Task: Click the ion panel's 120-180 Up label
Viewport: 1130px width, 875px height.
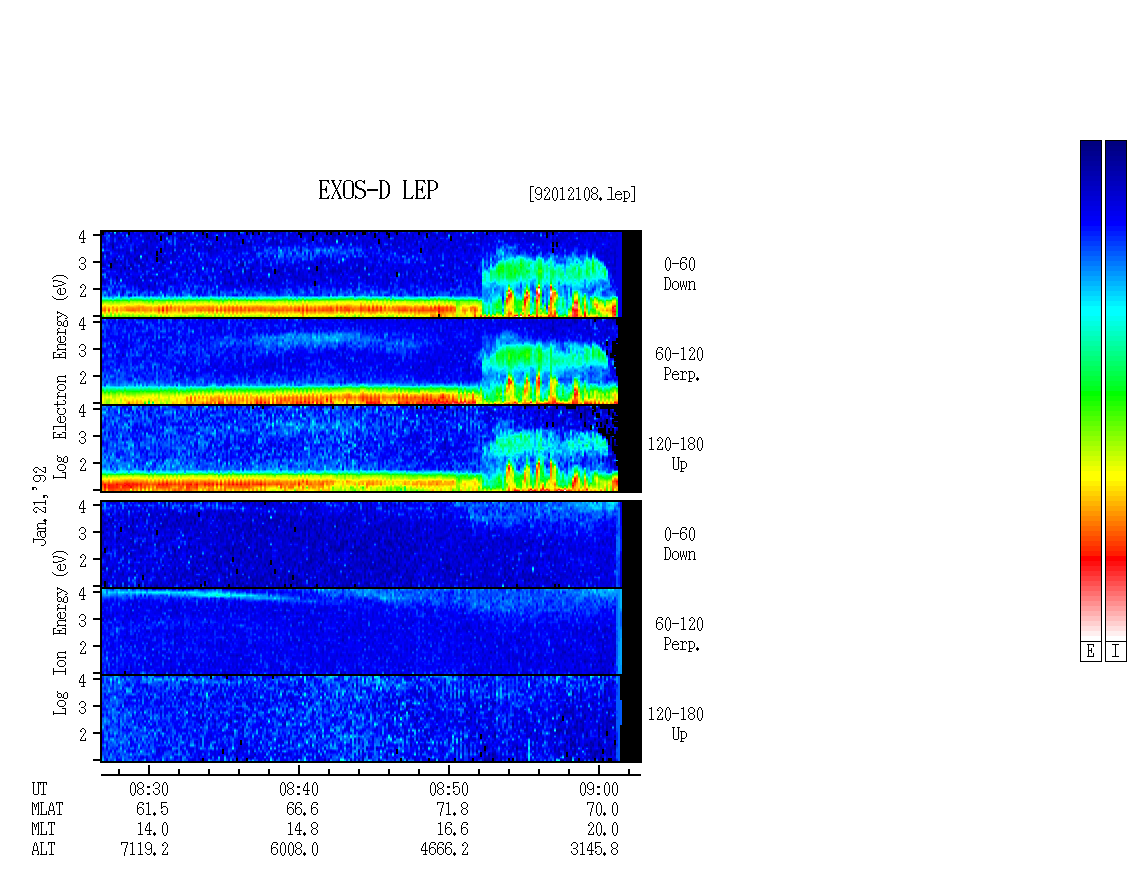Action: point(675,724)
